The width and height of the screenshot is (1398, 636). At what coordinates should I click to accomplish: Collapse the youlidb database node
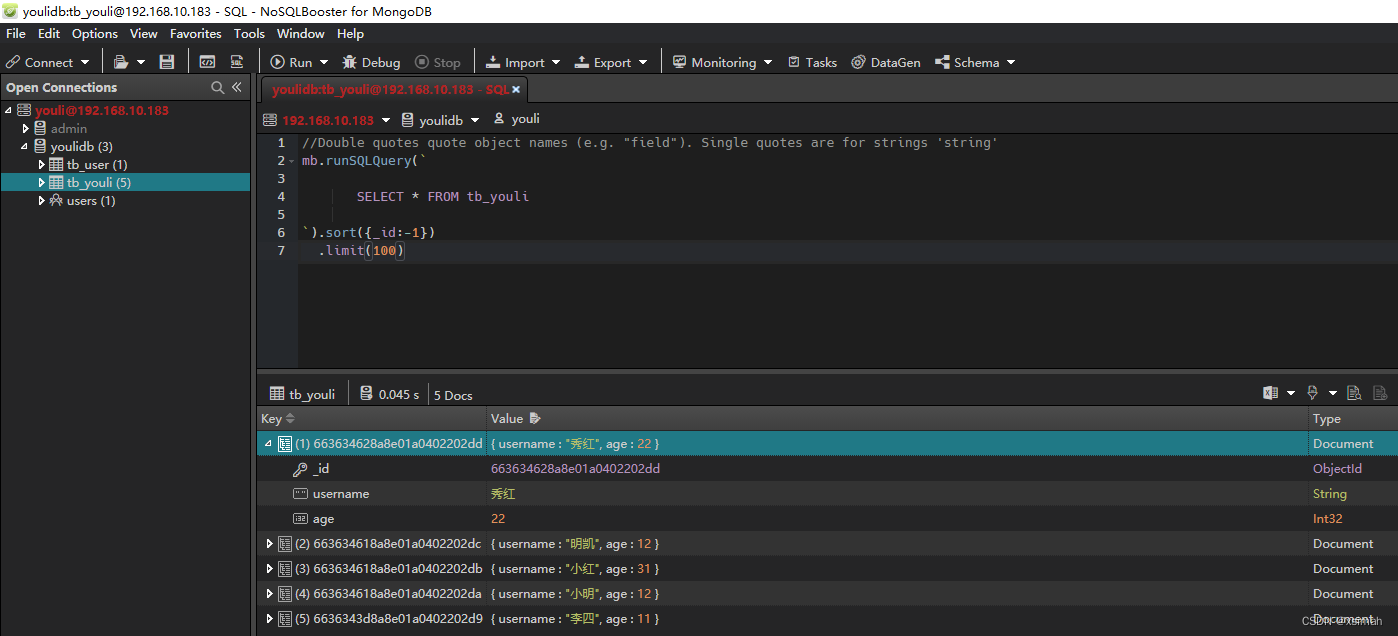[25, 146]
